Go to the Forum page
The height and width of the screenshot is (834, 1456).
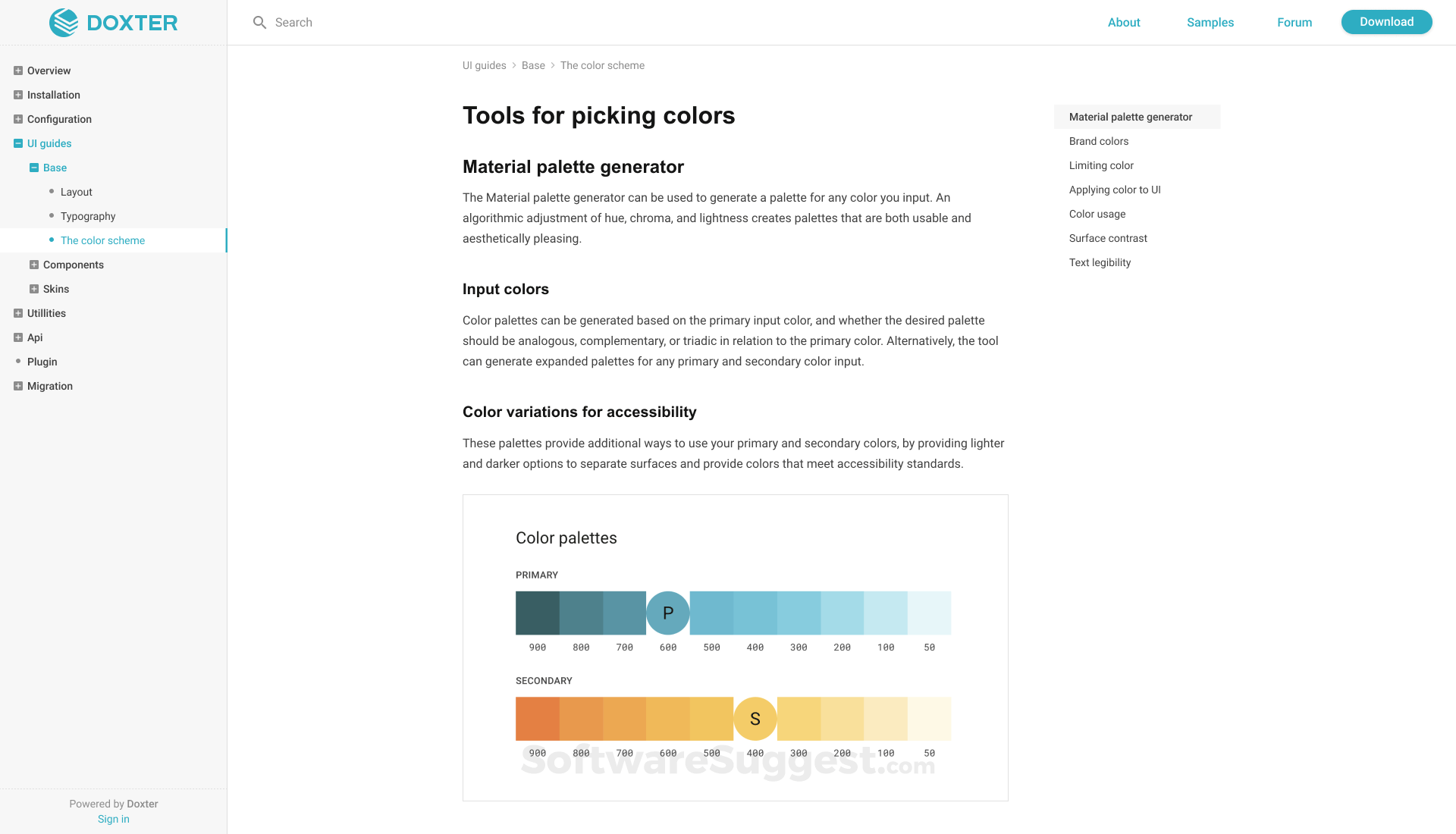point(1294,23)
